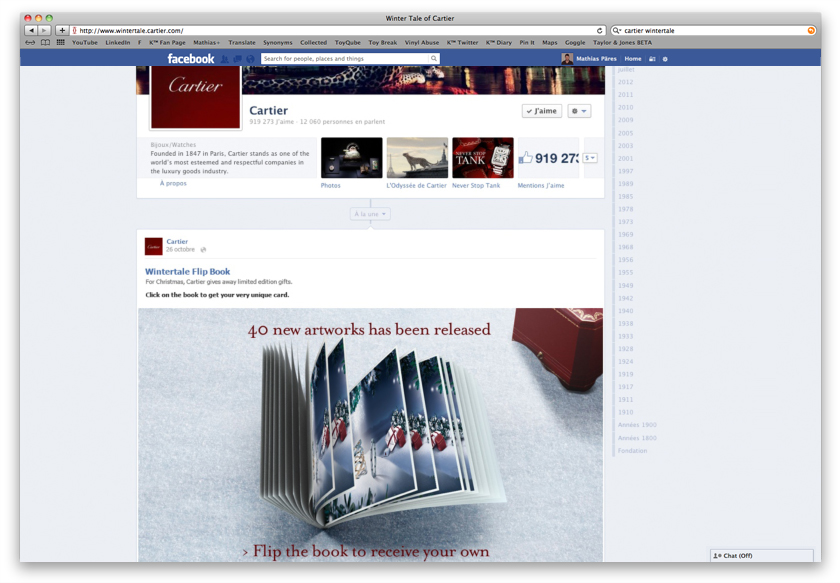Open the K™ Fan Page bookmark

(x=167, y=42)
